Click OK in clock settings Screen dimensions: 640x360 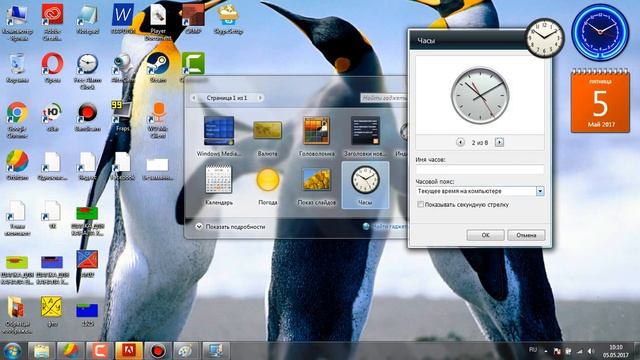pyautogui.click(x=485, y=235)
